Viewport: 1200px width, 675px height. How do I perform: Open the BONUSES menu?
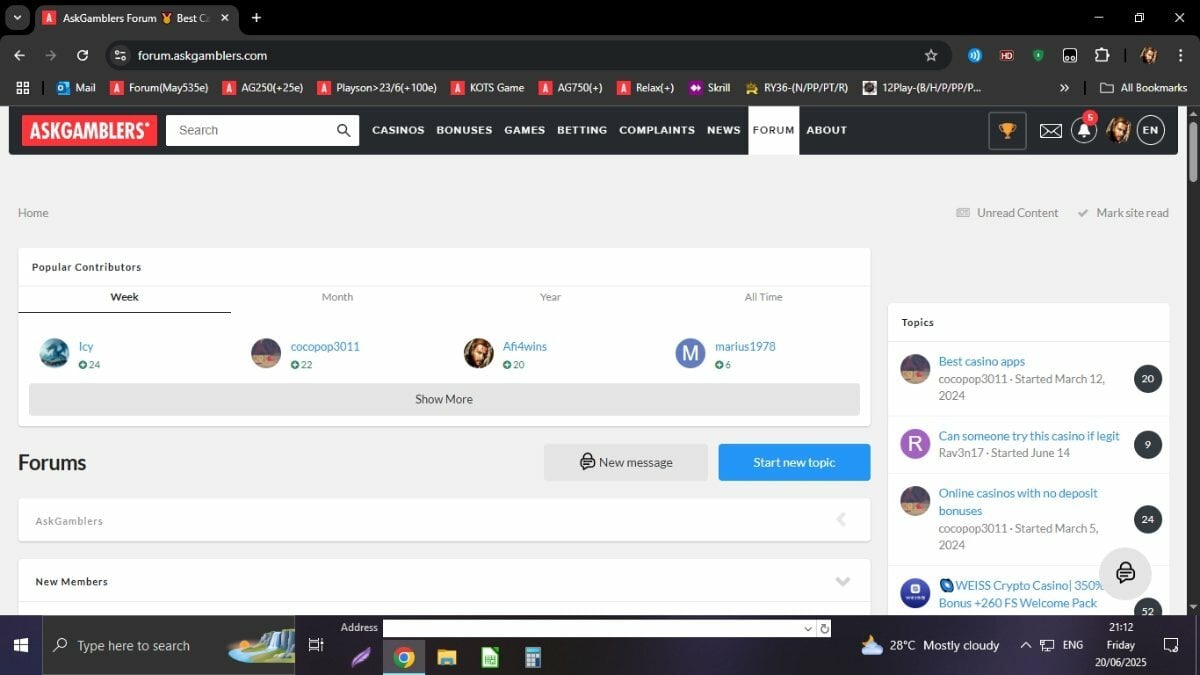point(464,130)
